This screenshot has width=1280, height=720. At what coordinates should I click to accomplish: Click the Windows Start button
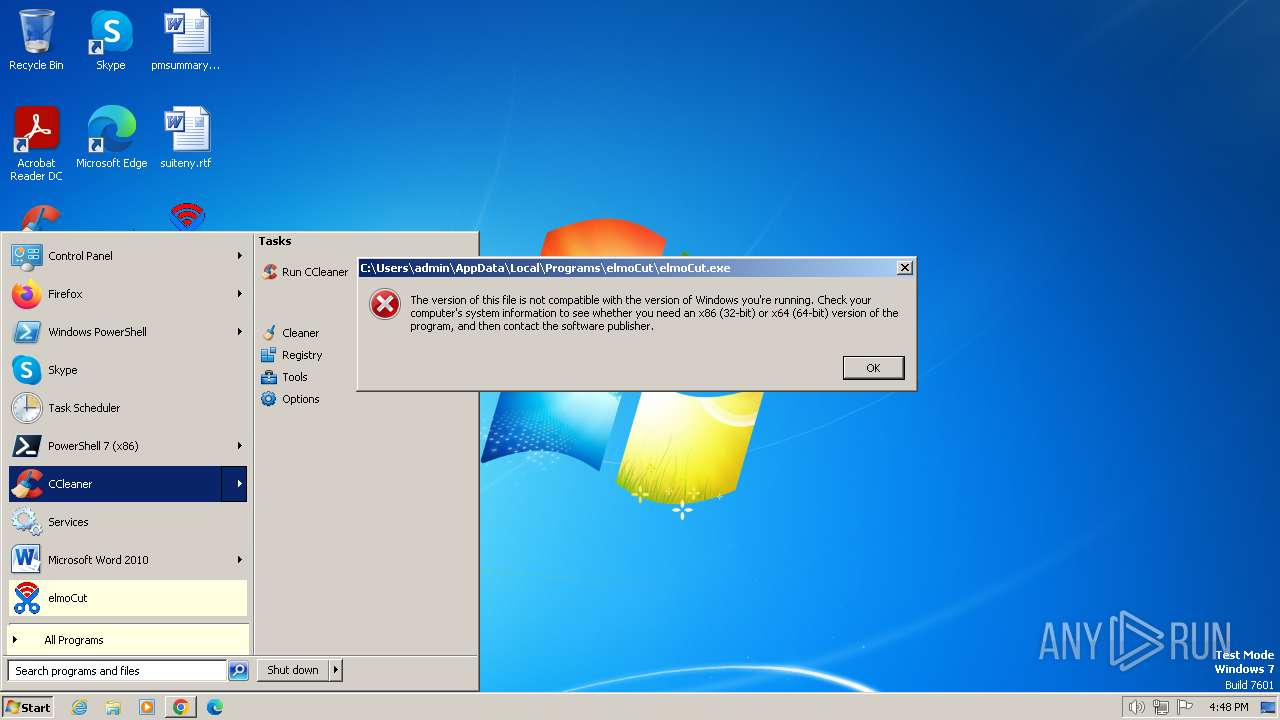[28, 707]
